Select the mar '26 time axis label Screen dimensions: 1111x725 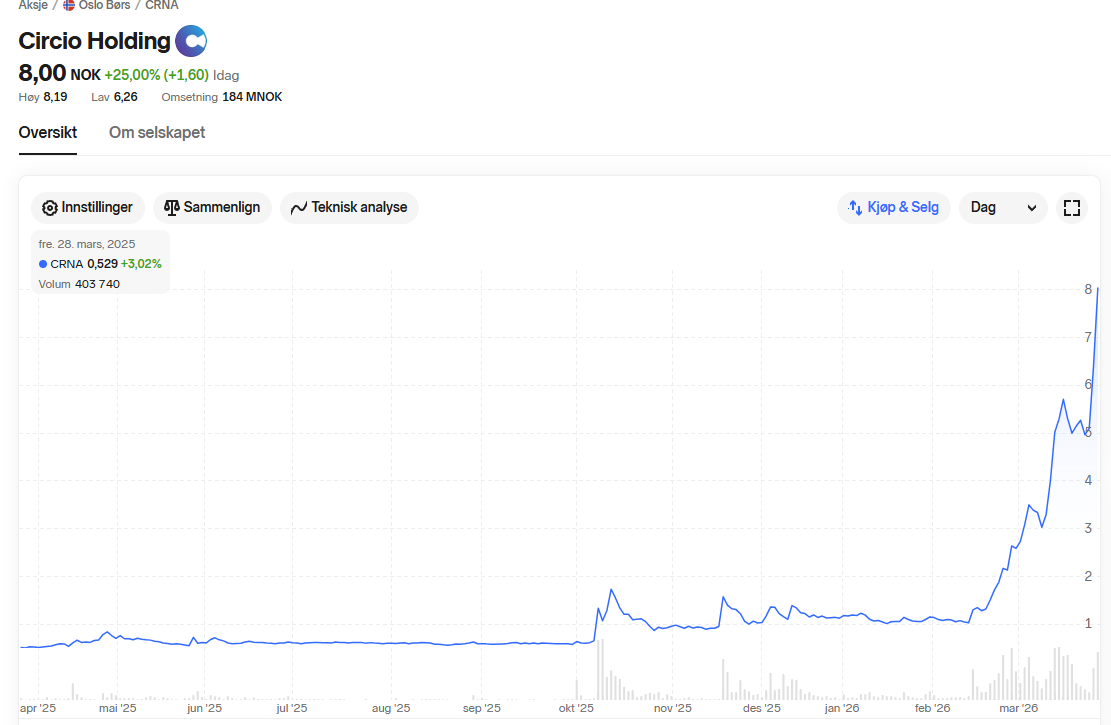pyautogui.click(x=1019, y=709)
